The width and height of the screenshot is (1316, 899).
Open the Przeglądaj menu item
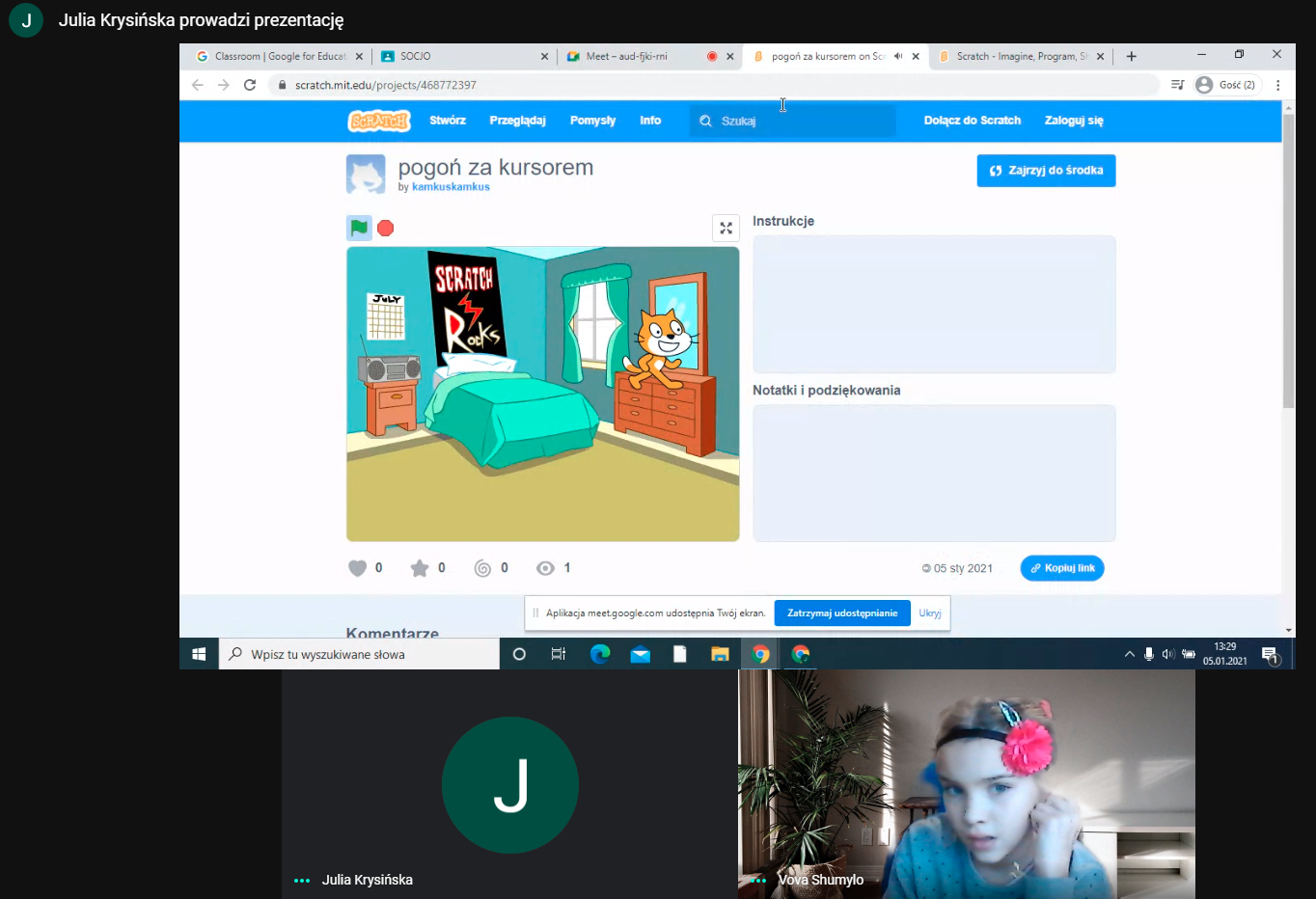[517, 121]
